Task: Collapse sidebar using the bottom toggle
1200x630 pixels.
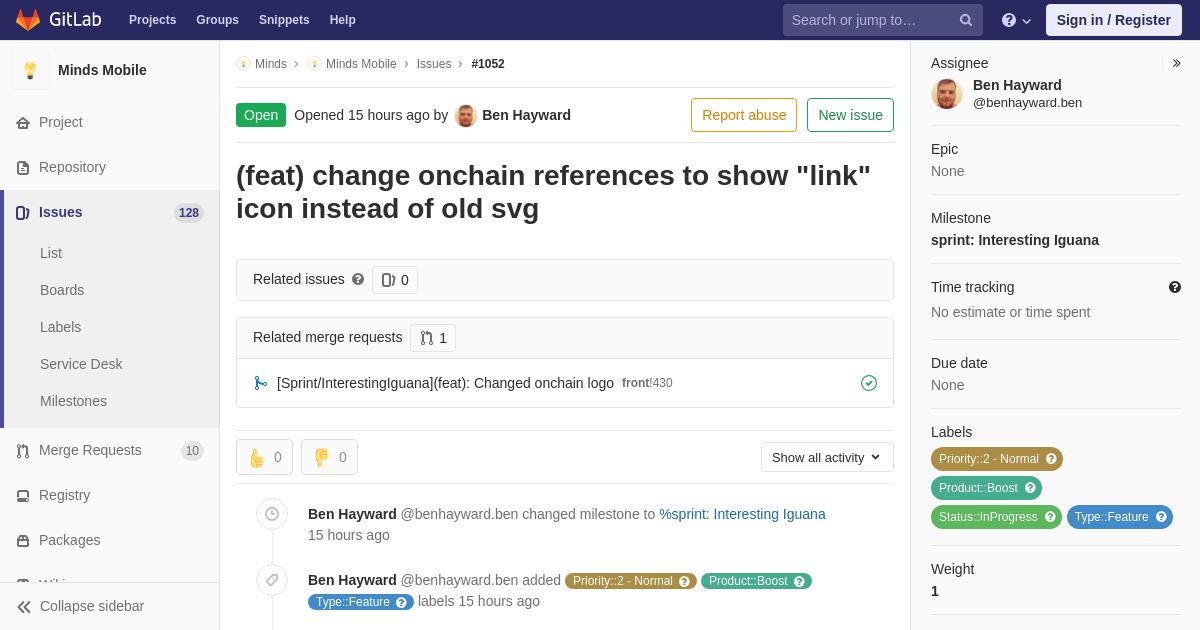Action: pyautogui.click(x=80, y=606)
